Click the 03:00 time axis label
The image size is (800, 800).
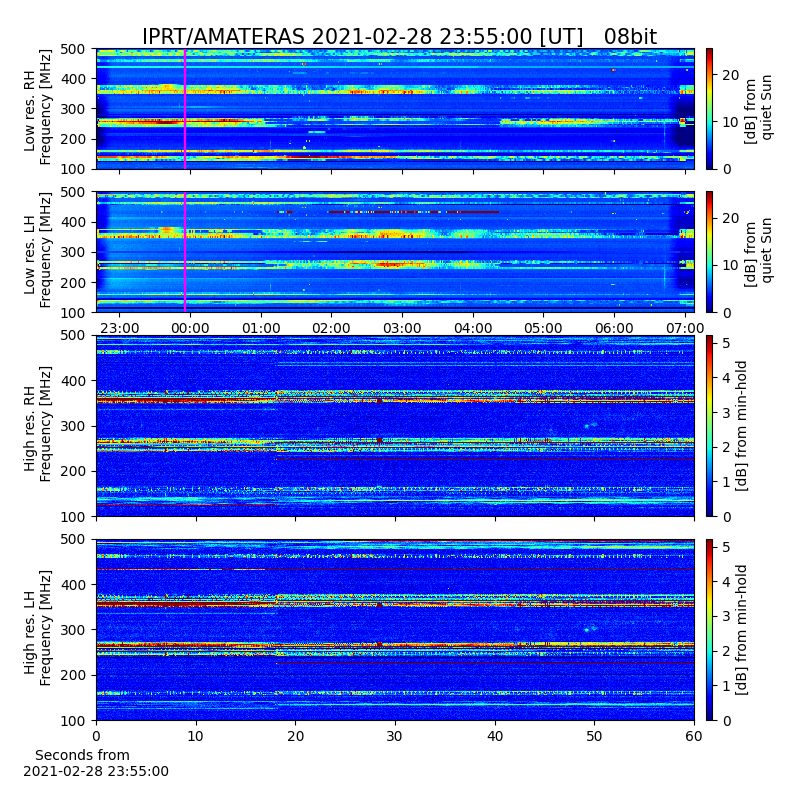402,328
